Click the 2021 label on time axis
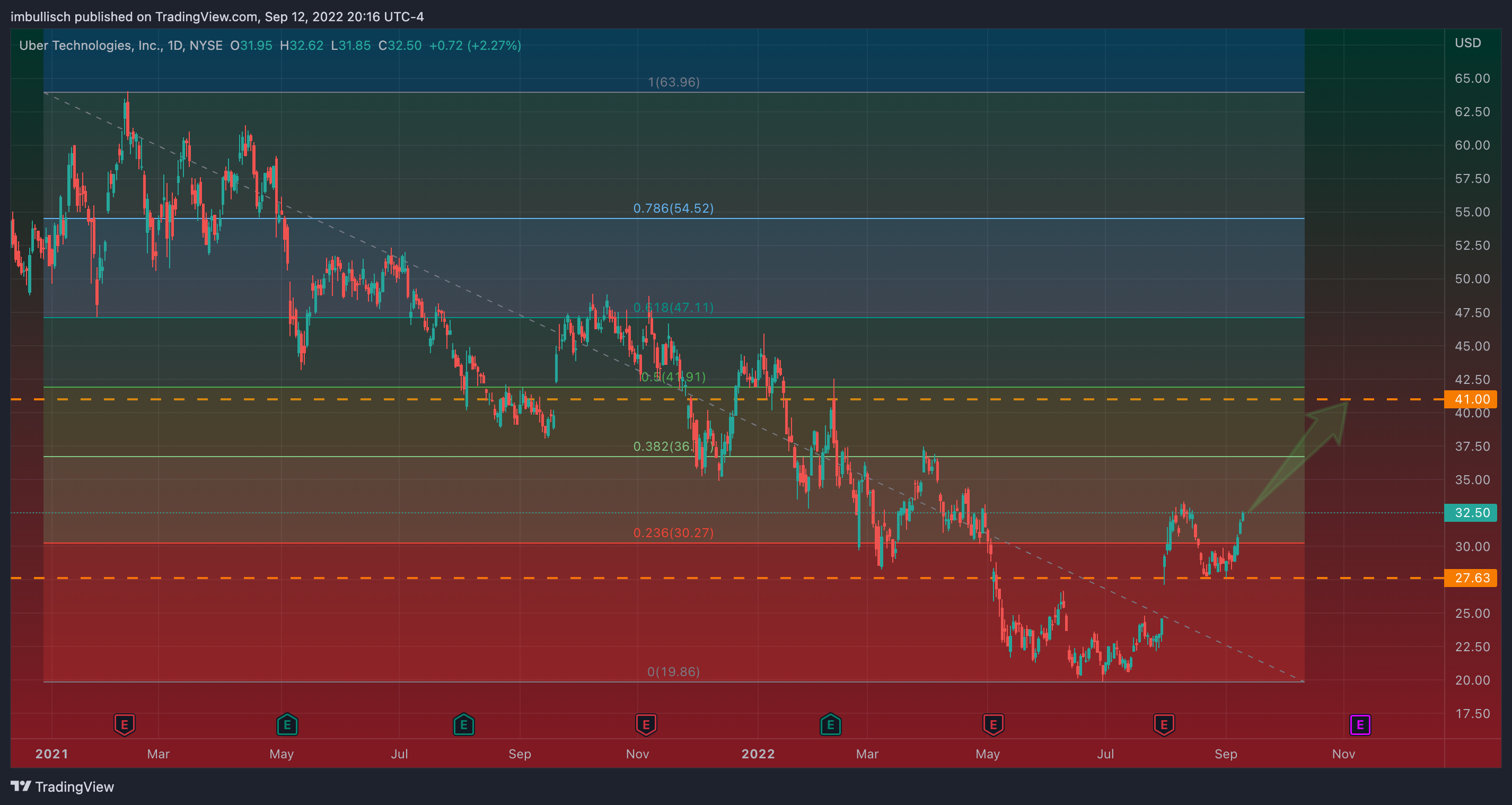The image size is (1512, 805). pos(51,754)
